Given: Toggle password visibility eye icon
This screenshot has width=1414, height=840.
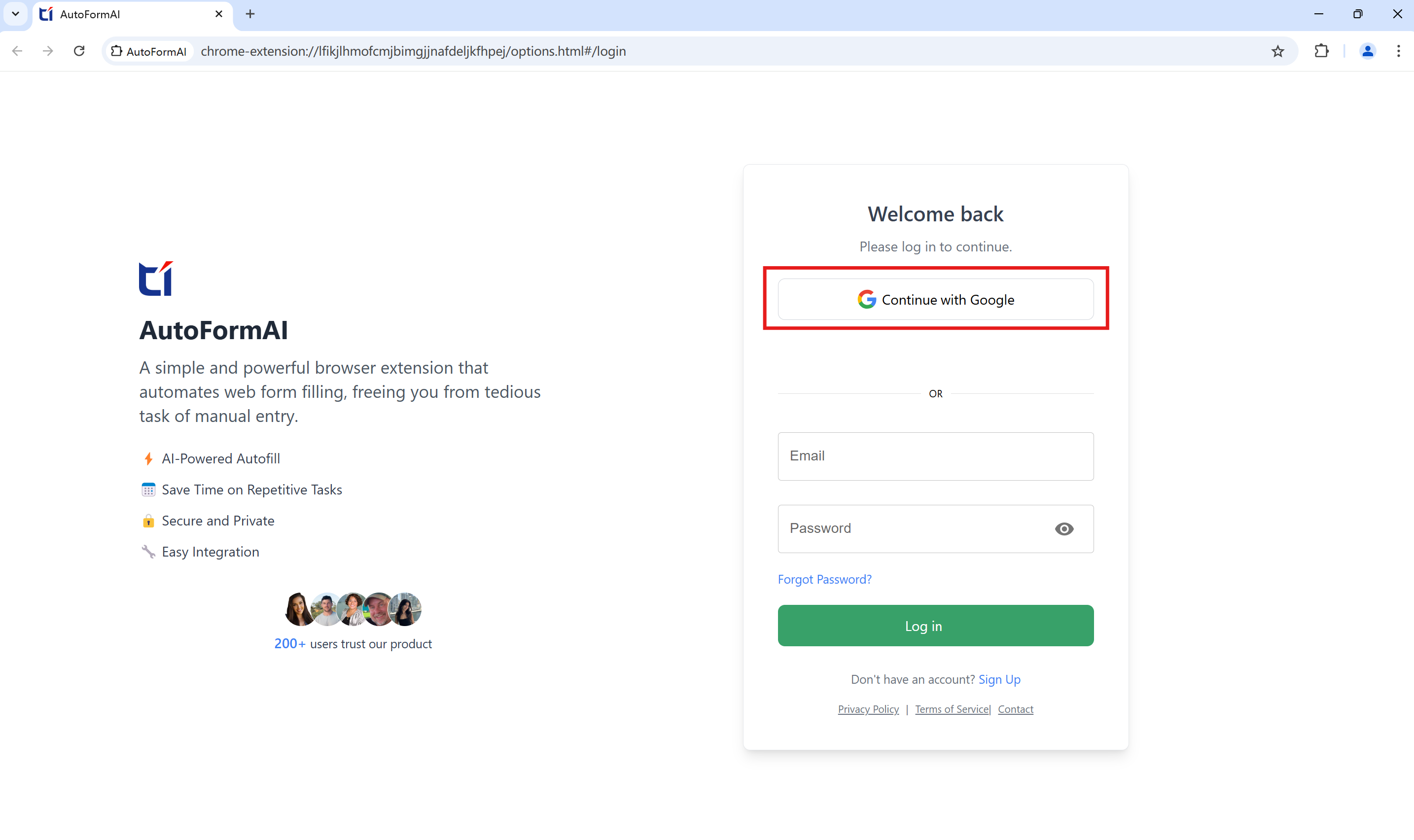Looking at the screenshot, I should click(1063, 528).
